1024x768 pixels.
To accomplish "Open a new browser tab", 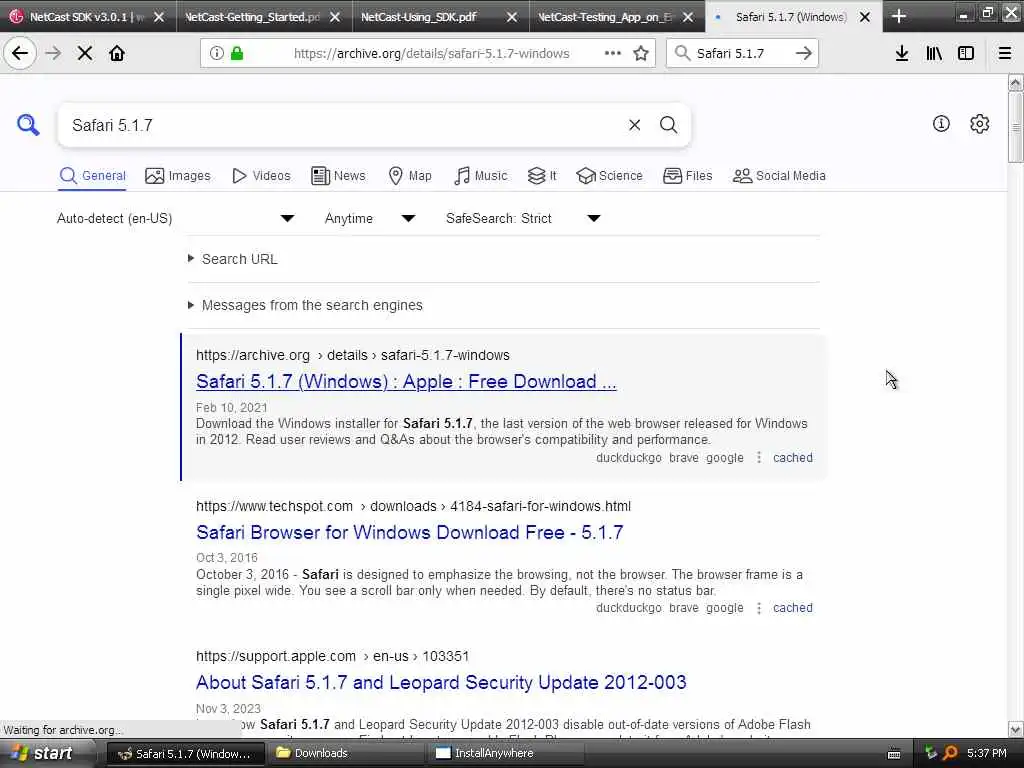I will coord(899,16).
